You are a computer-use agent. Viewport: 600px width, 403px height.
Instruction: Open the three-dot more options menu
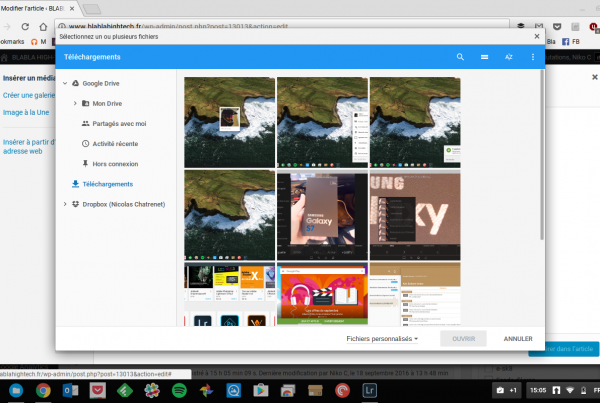[x=533, y=57]
